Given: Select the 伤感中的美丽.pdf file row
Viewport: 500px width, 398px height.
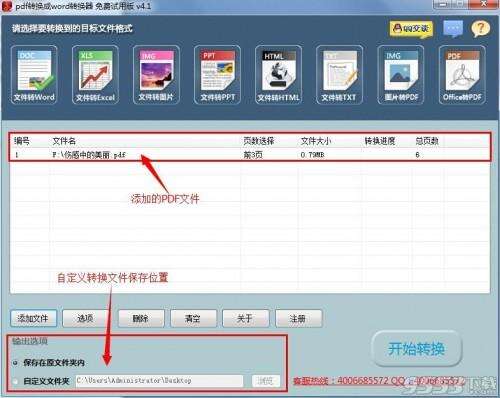Looking at the screenshot, I should (x=250, y=155).
